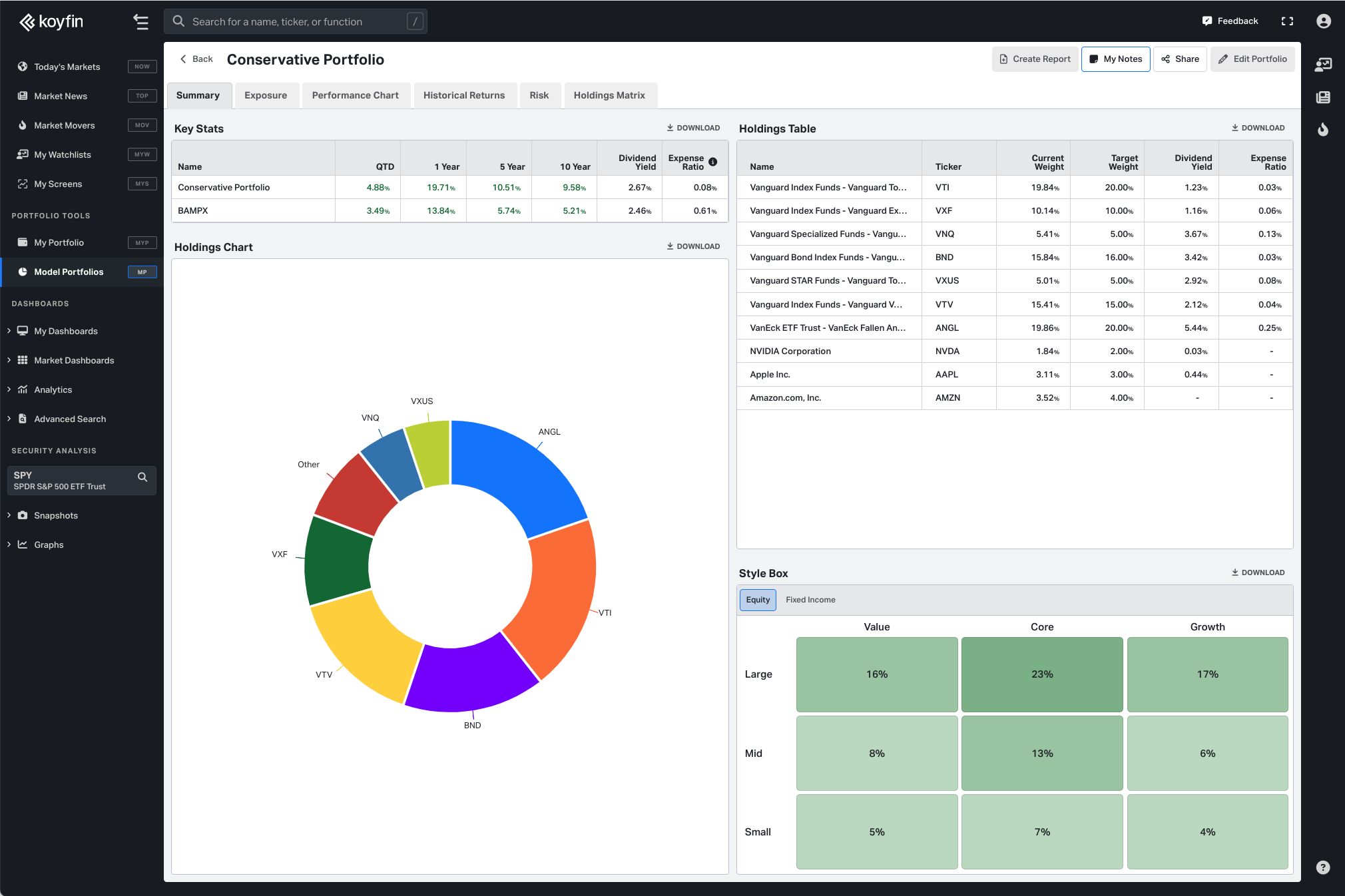The image size is (1345, 896).
Task: Switch to the Risk tab
Action: point(539,95)
